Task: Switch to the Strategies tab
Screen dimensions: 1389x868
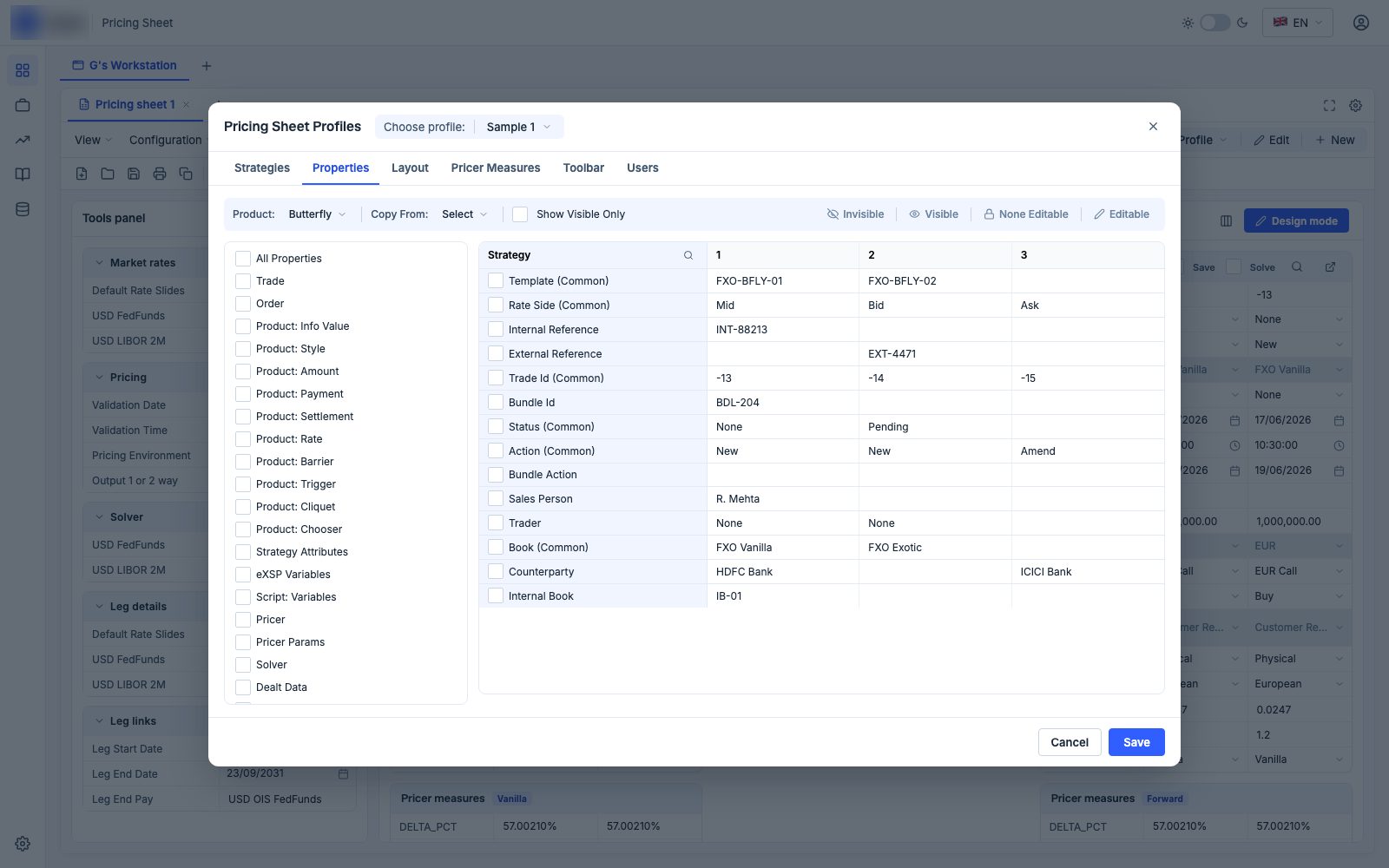Action: pos(262,168)
